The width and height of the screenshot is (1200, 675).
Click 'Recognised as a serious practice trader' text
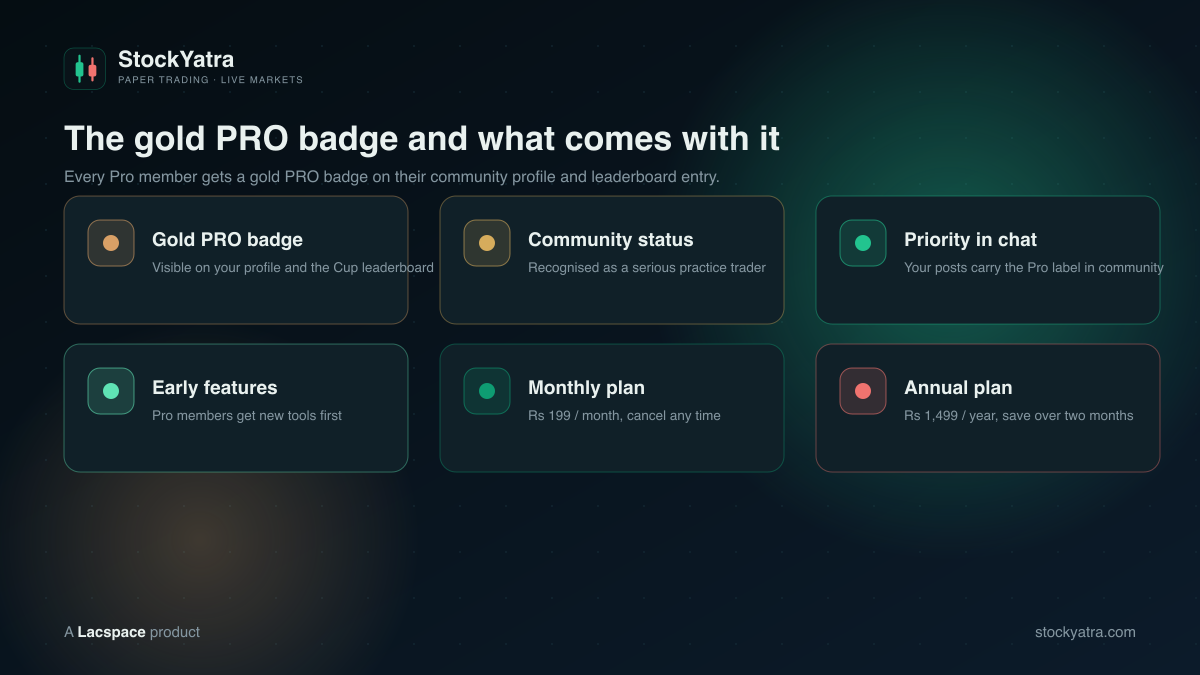click(x=647, y=268)
